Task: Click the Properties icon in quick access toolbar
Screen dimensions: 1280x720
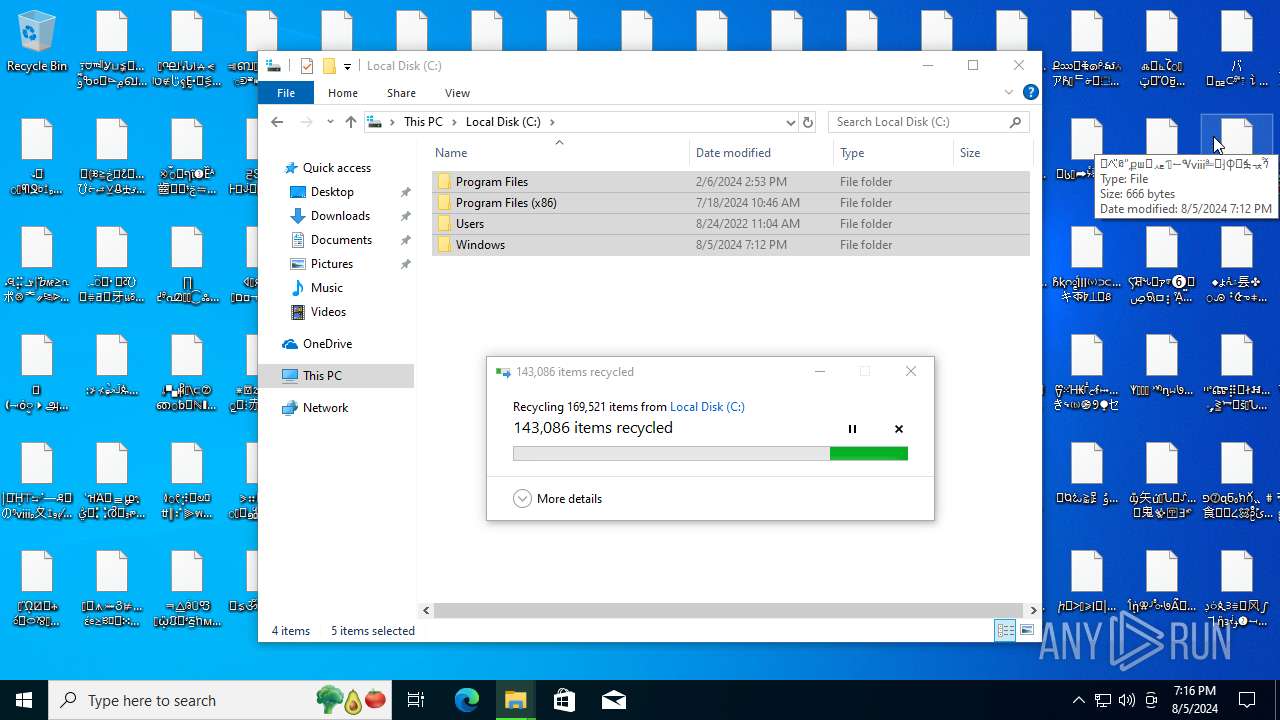Action: pyautogui.click(x=307, y=66)
